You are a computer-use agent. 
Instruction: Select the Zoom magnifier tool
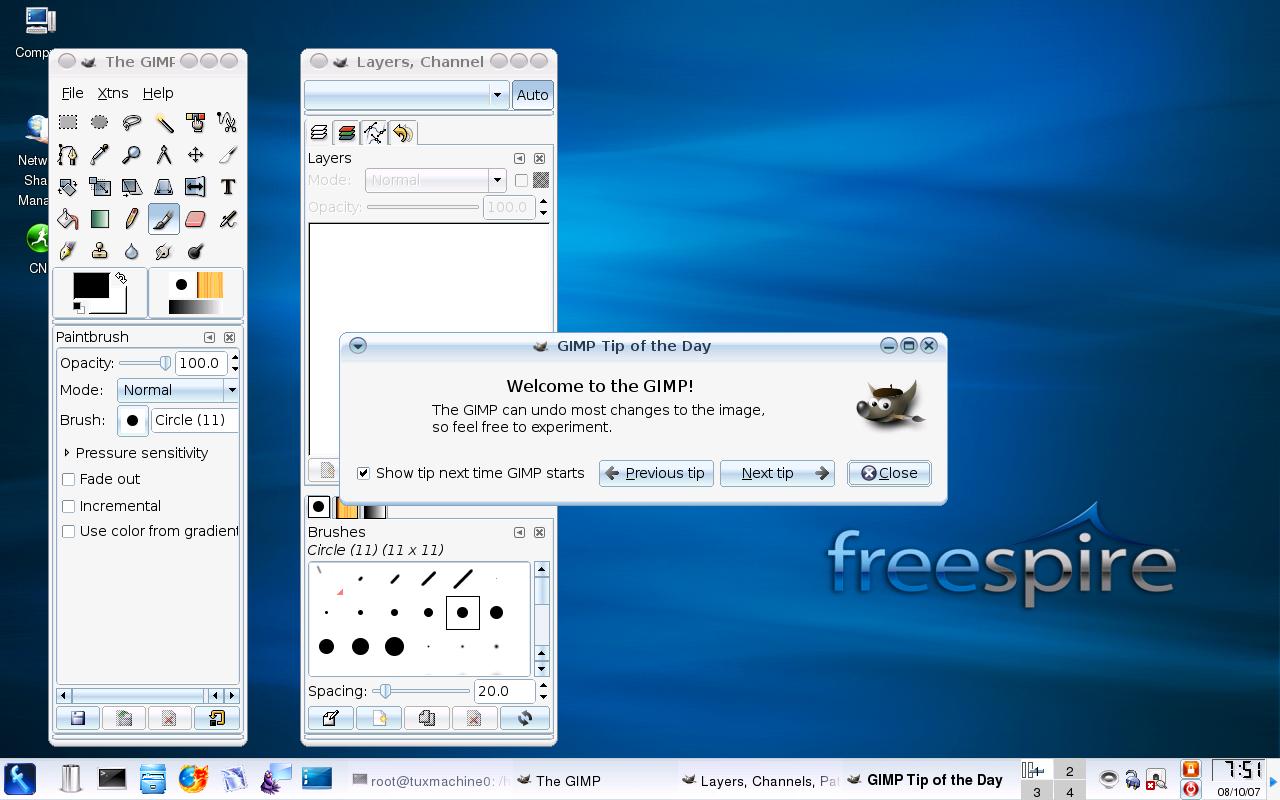(132, 155)
